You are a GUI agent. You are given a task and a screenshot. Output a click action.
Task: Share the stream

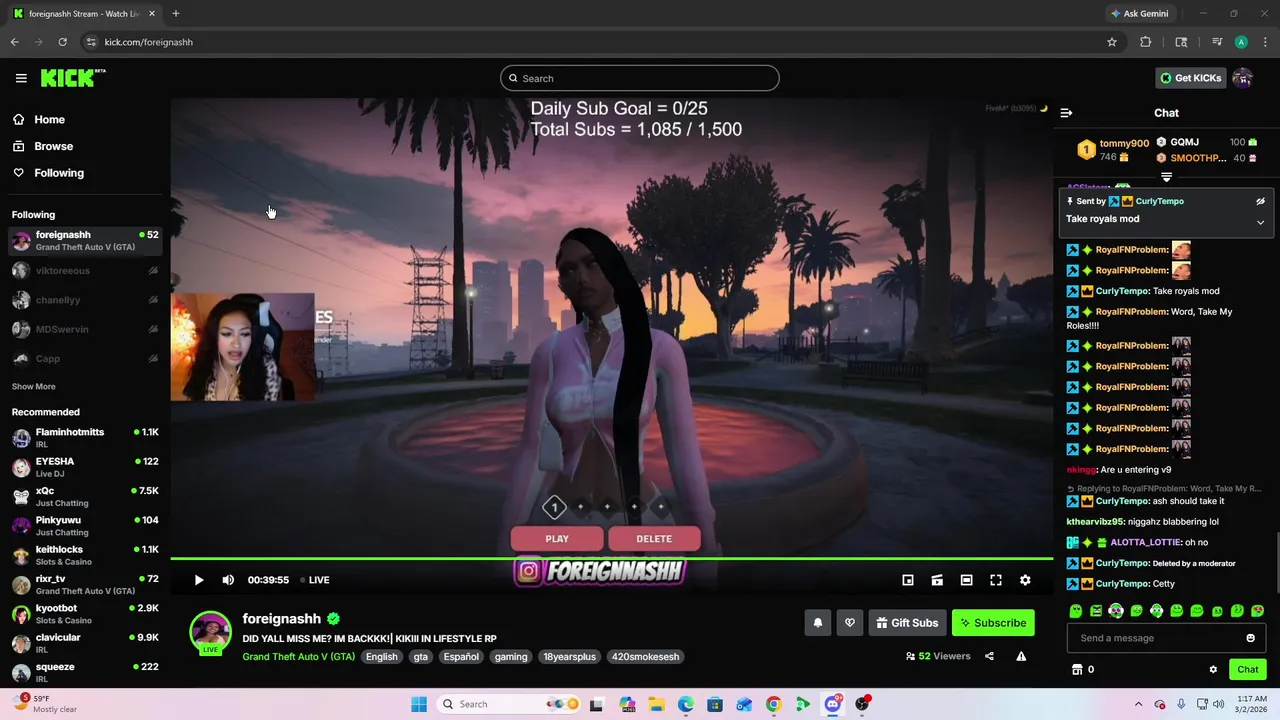(x=989, y=657)
